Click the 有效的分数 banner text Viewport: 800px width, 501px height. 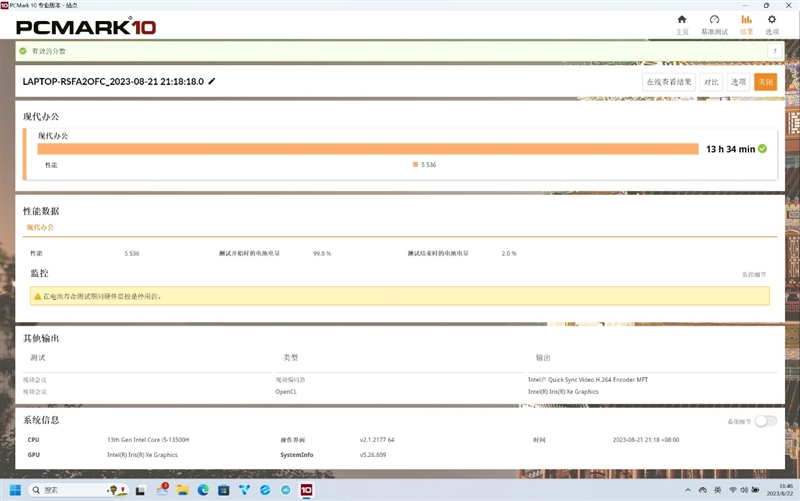[48, 51]
